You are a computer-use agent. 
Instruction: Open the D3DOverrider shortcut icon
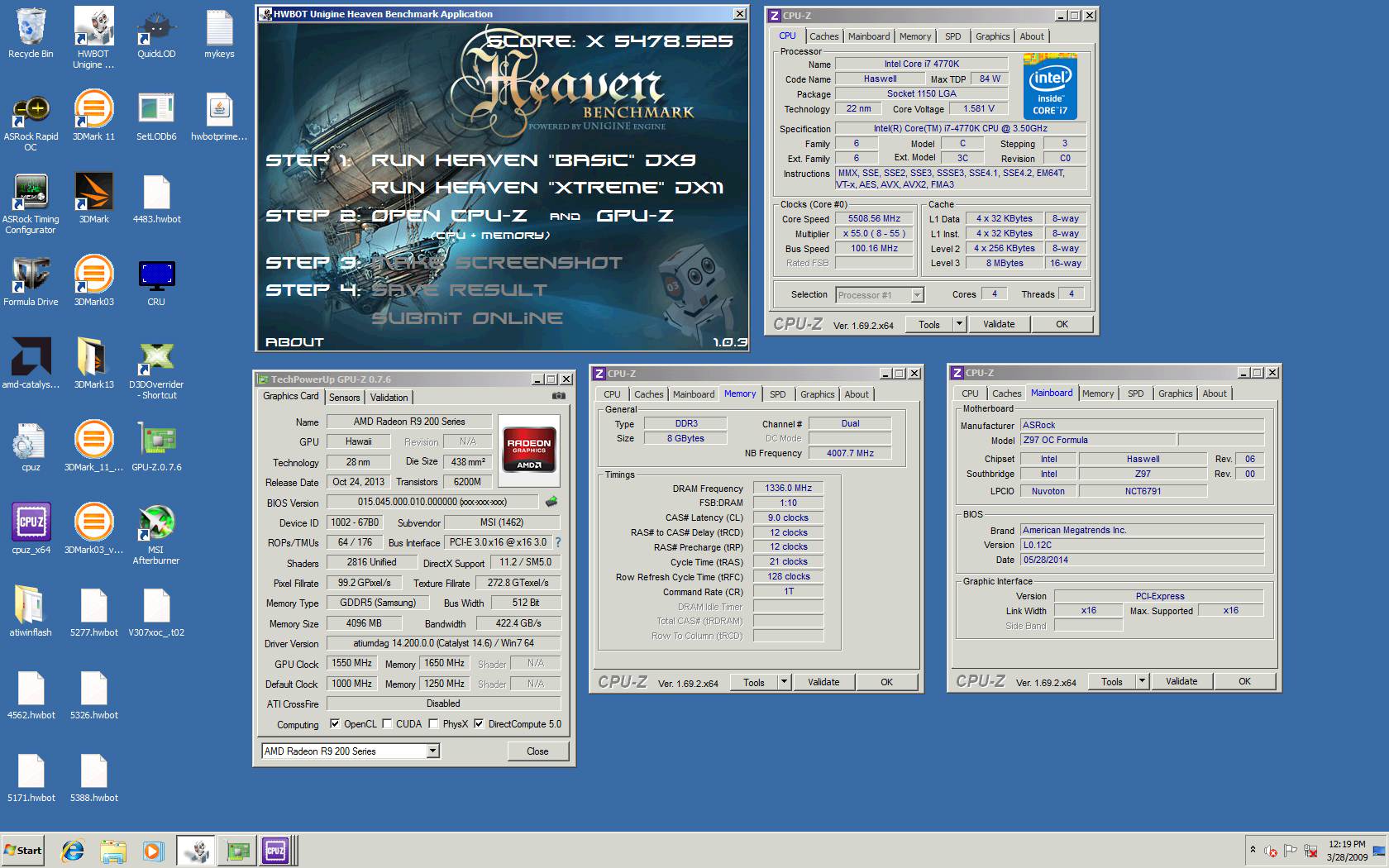coord(156,369)
